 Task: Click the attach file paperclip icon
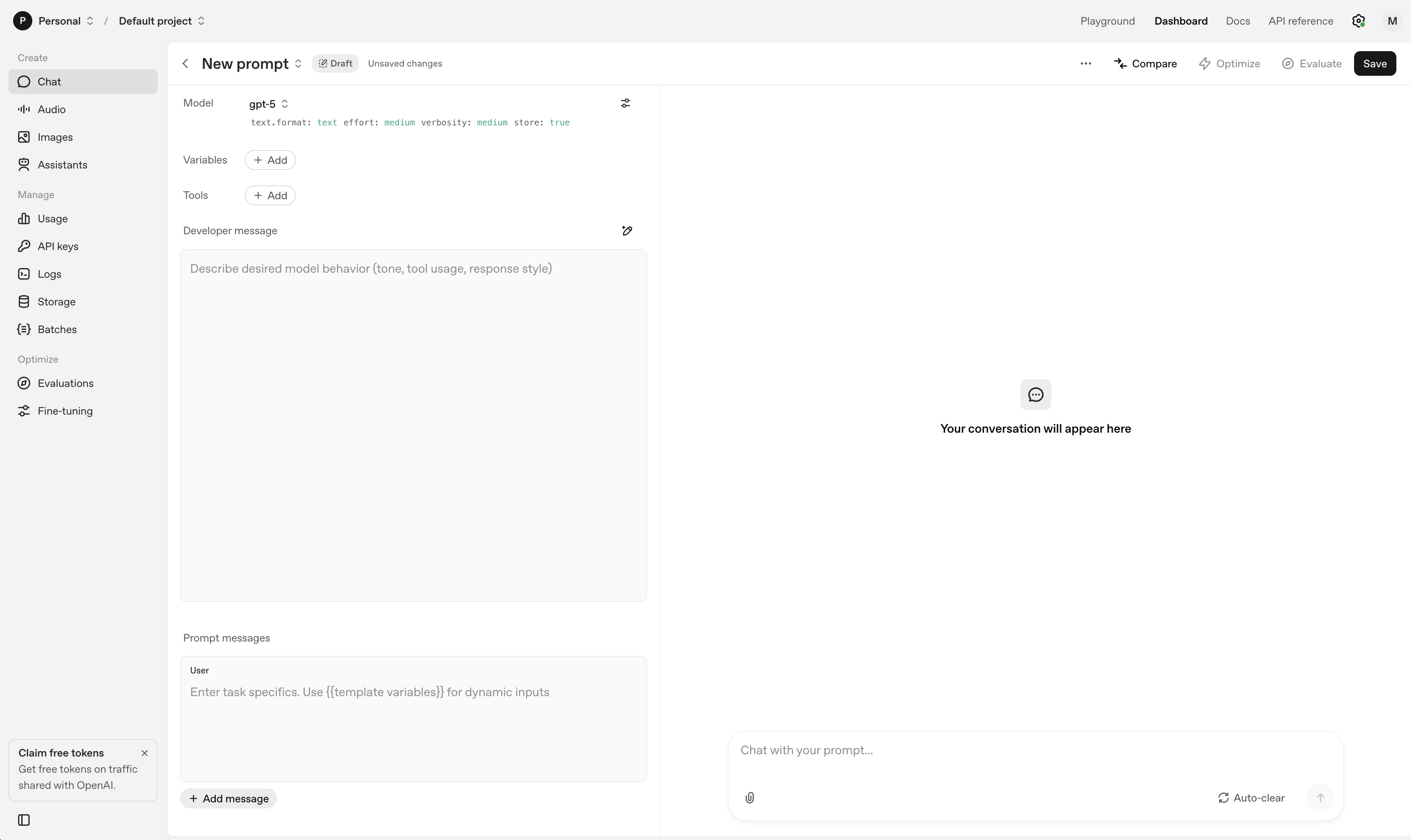(x=749, y=798)
